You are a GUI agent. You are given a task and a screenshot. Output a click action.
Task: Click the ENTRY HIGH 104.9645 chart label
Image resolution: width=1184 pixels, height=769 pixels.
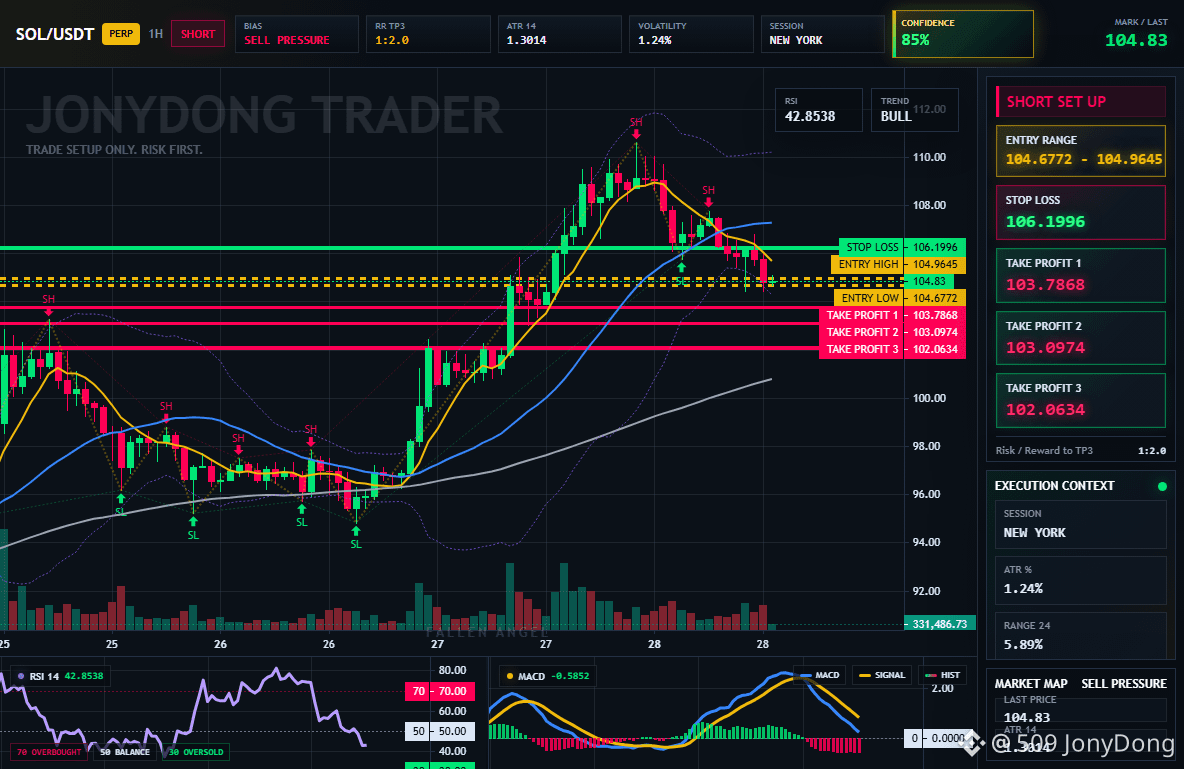point(898,264)
